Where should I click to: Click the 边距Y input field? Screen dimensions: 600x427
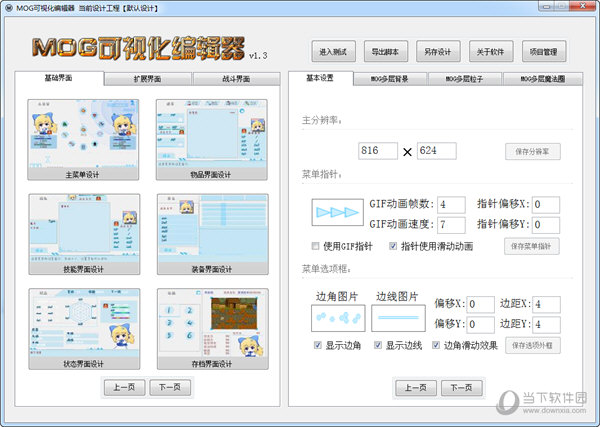coord(547,324)
